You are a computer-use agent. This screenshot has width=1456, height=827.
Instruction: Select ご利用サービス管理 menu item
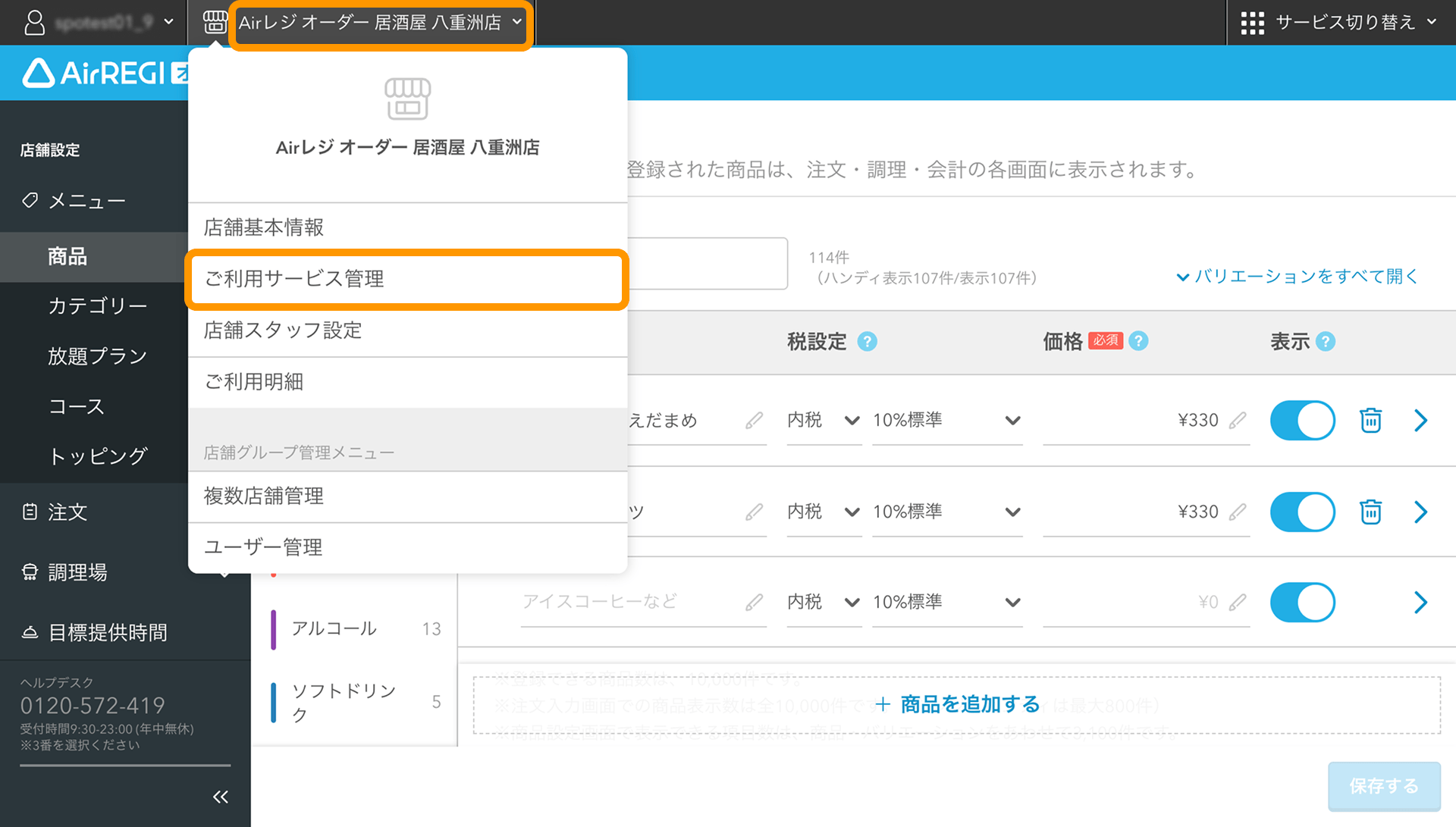[407, 279]
